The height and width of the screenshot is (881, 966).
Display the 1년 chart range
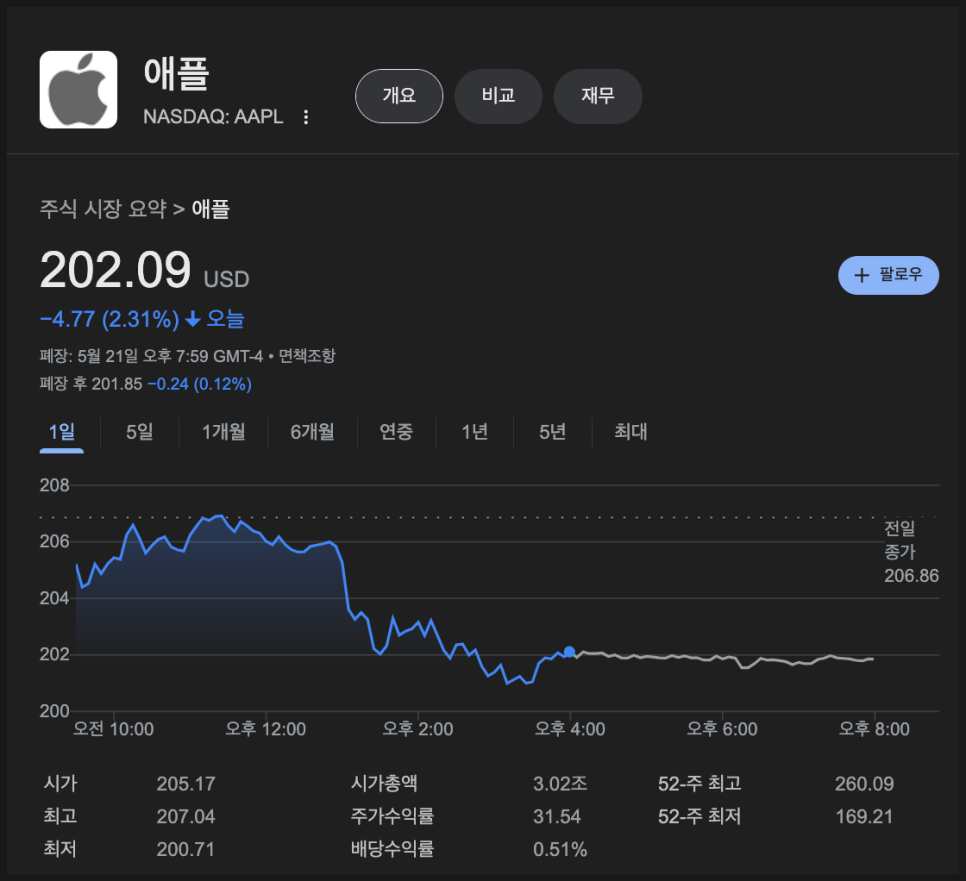[x=474, y=432]
